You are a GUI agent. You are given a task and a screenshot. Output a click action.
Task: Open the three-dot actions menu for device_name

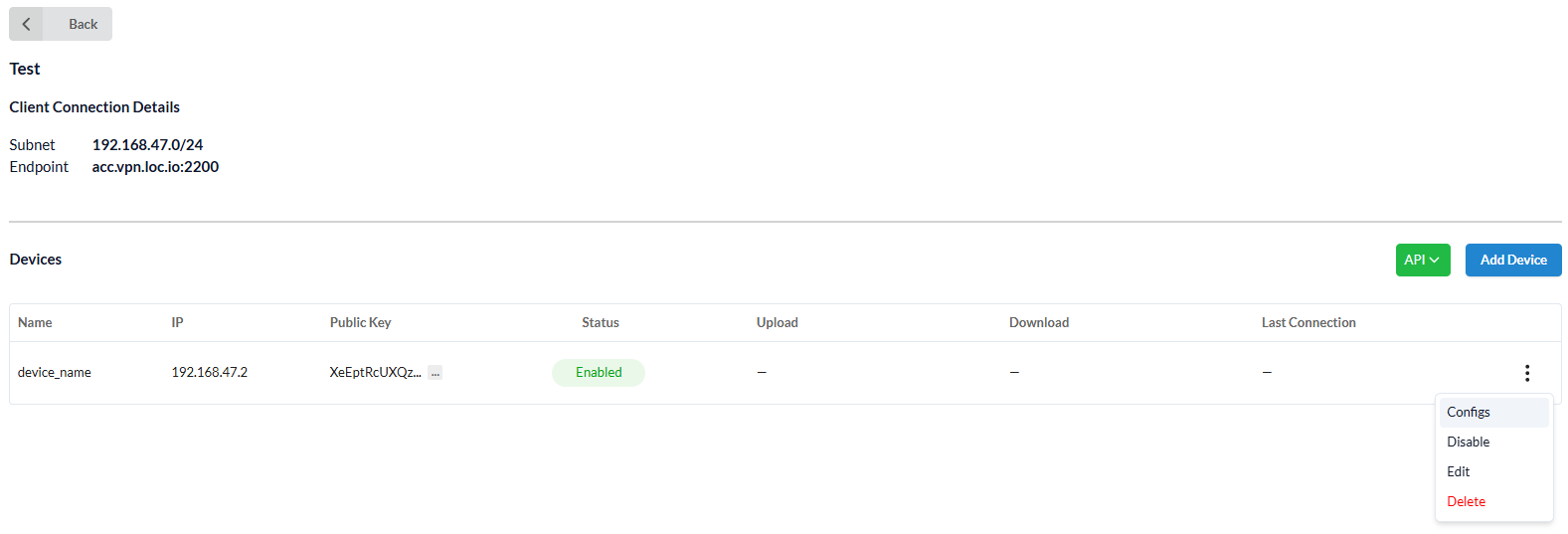click(1526, 373)
